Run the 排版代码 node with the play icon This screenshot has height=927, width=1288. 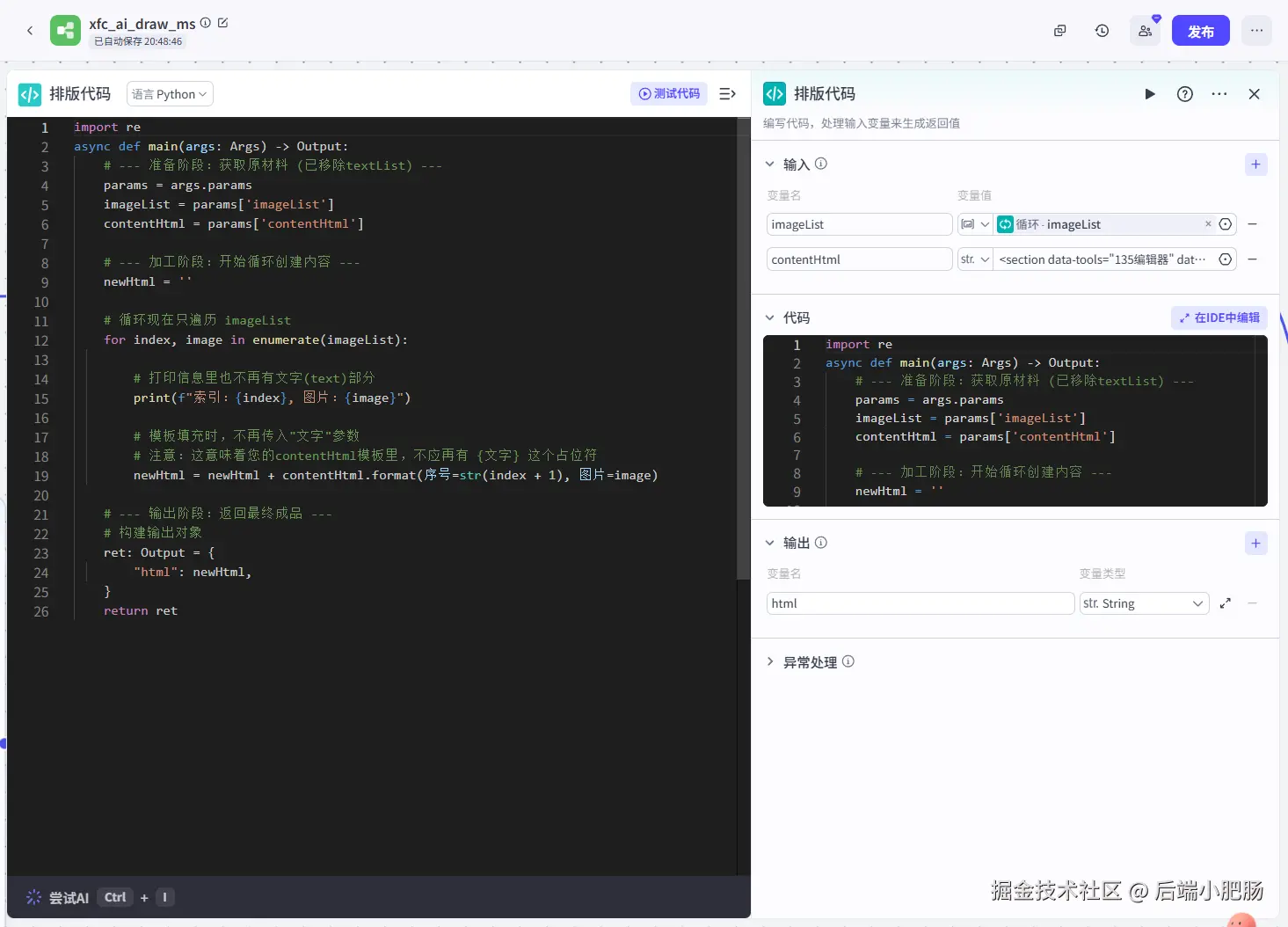1150,94
